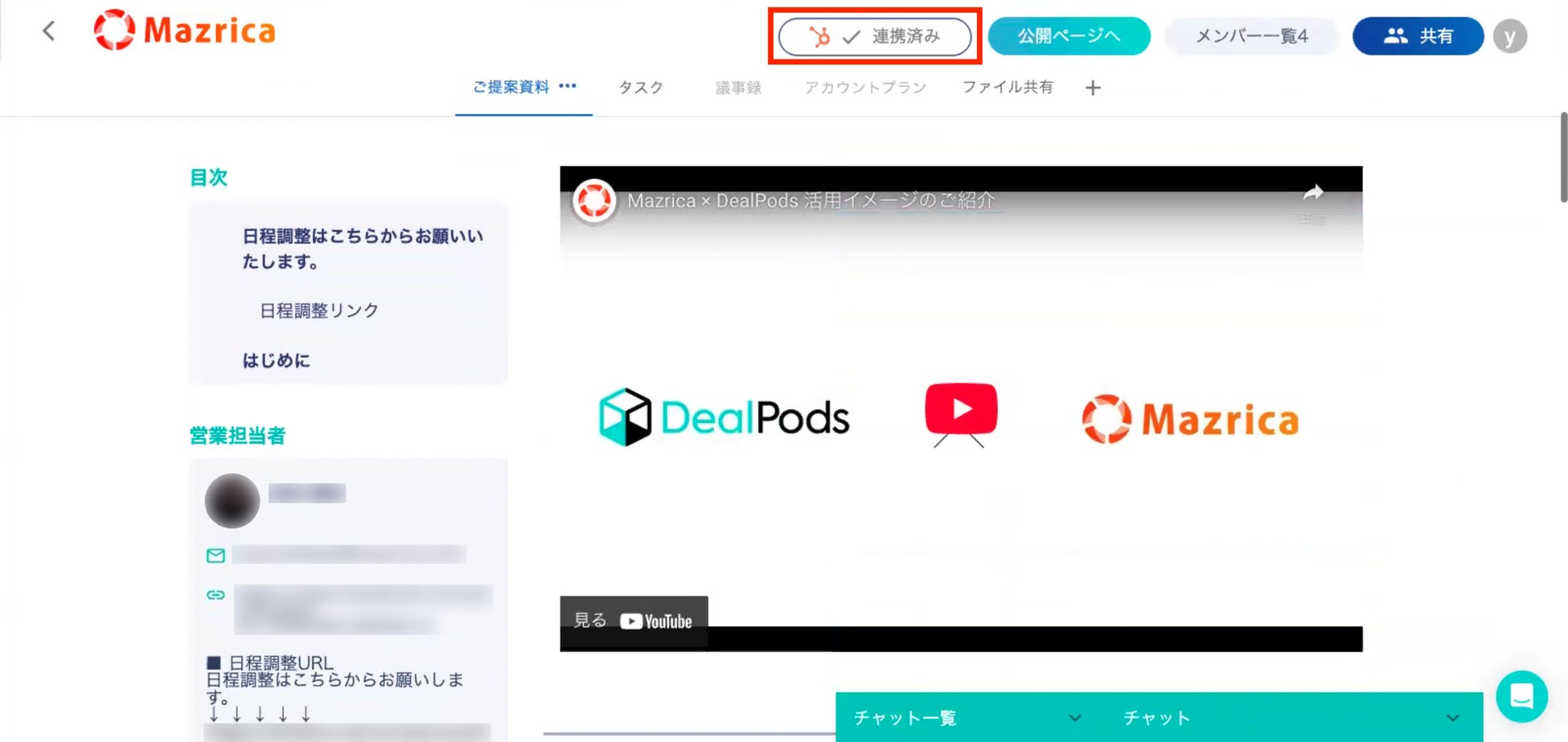Viewport: 1568px width, 742px height.
Task: Open the メンバー一覧4 members list
Action: (x=1252, y=36)
